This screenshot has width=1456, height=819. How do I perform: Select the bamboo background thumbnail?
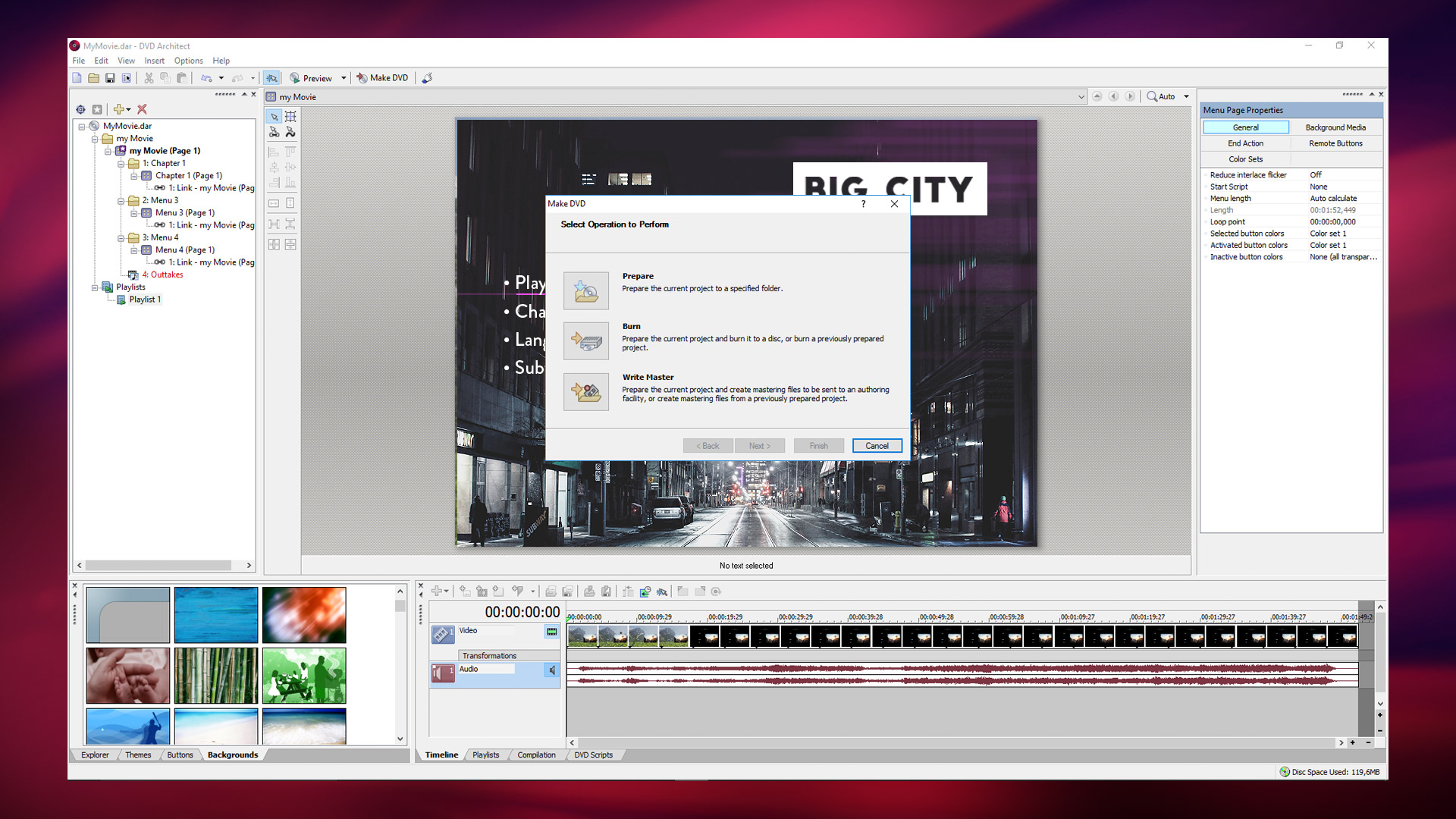(215, 675)
